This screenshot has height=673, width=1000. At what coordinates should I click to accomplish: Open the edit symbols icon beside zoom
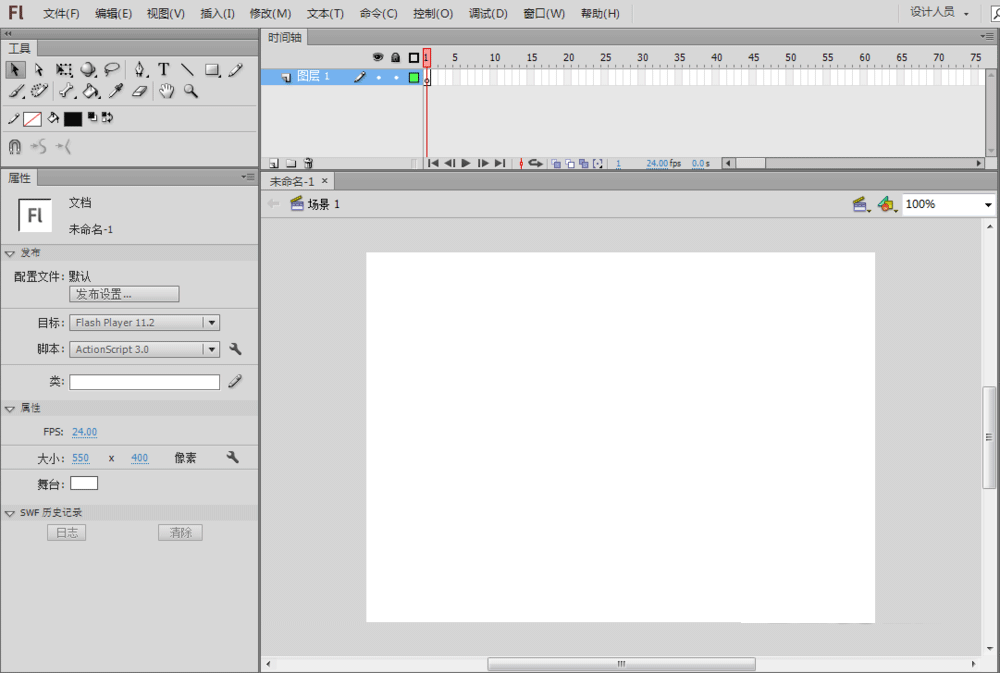[x=886, y=205]
